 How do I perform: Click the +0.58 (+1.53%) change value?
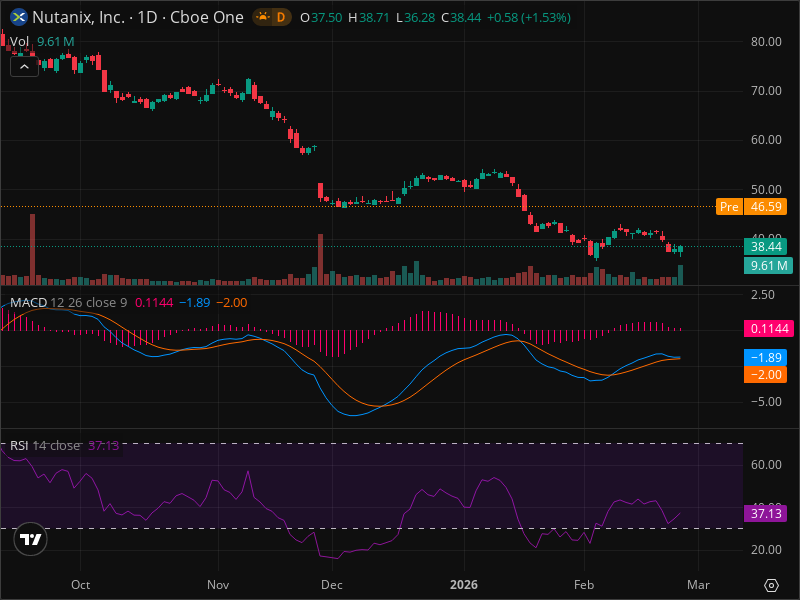click(x=529, y=17)
